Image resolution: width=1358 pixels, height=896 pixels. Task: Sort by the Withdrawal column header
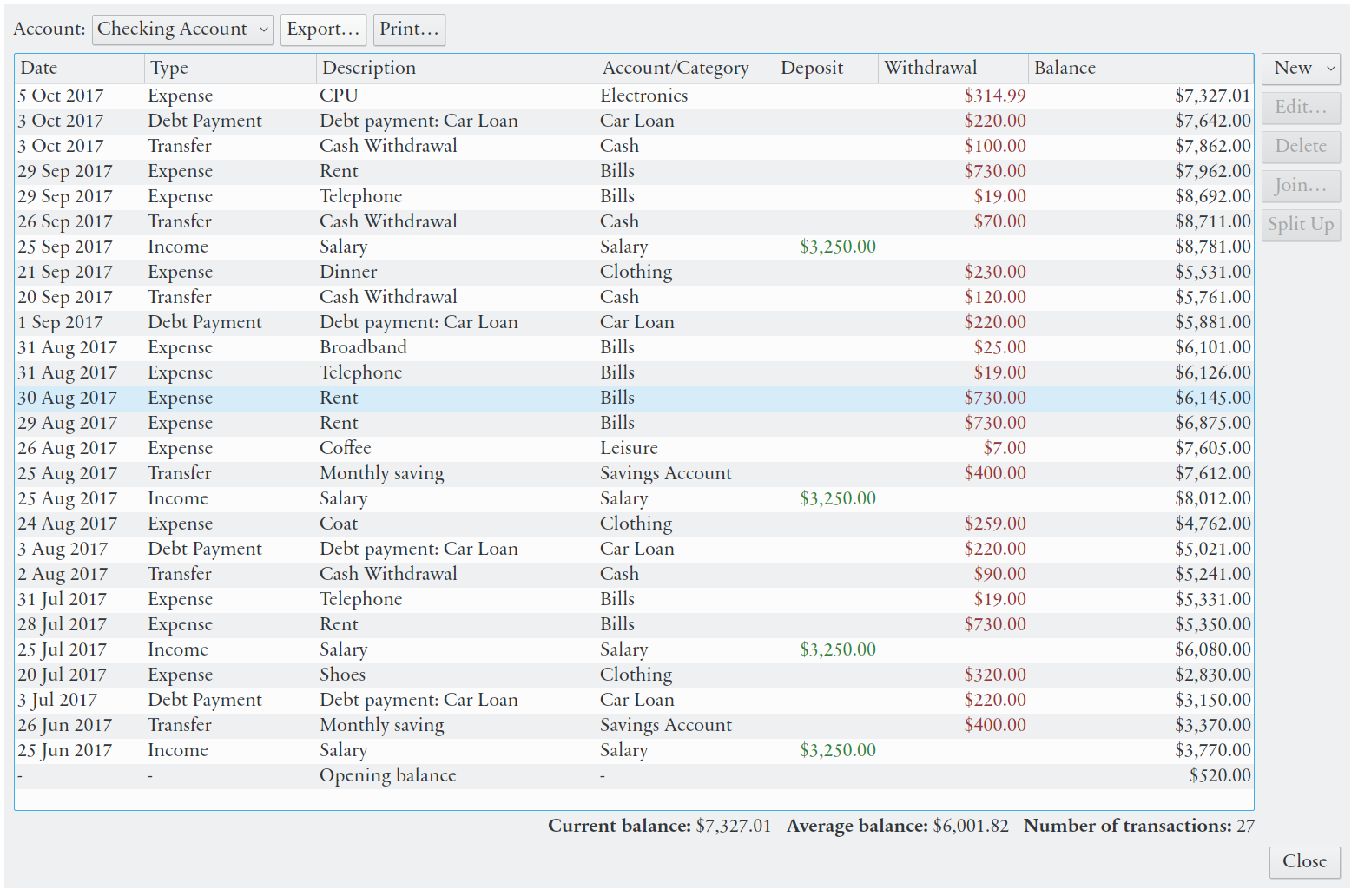[952, 69]
